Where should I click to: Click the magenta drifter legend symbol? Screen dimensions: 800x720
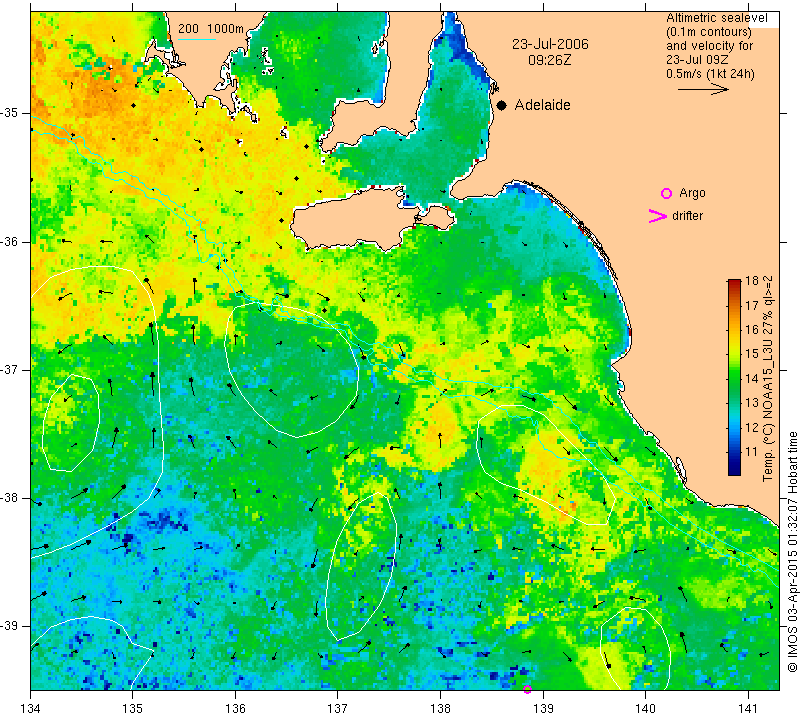[x=657, y=216]
